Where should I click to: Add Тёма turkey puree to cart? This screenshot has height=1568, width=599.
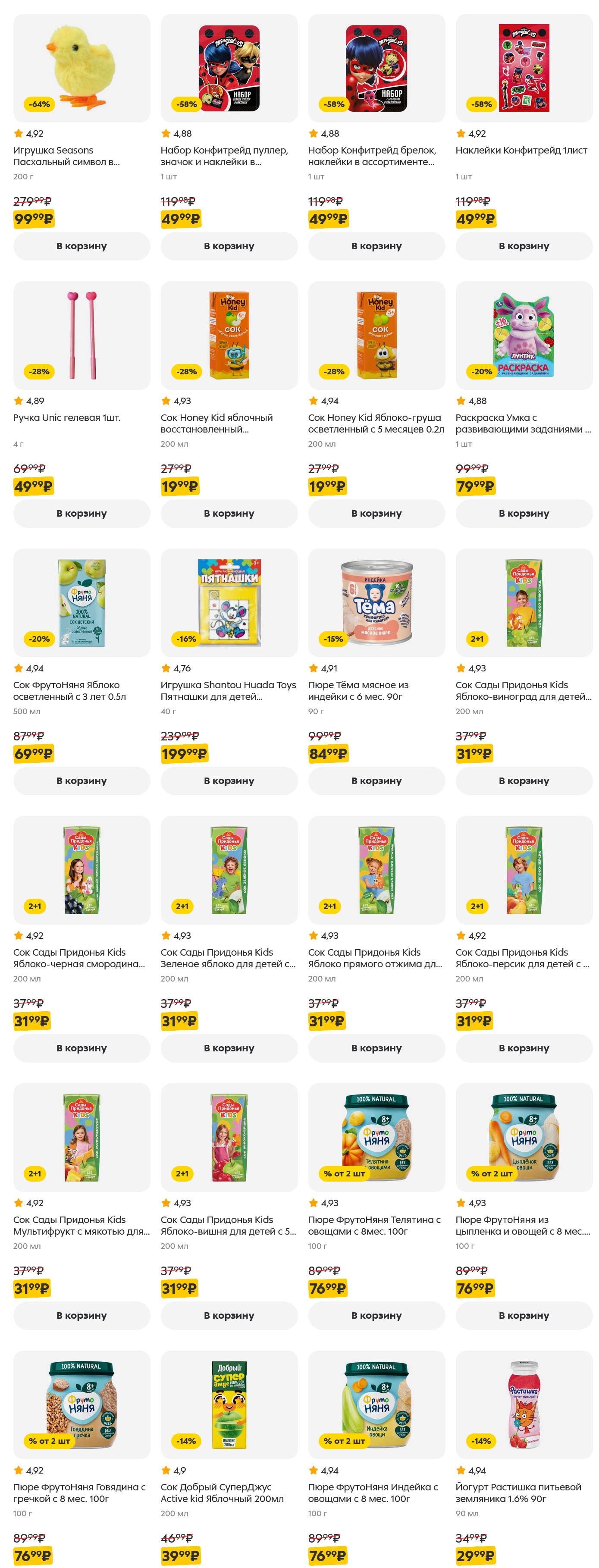click(x=376, y=781)
